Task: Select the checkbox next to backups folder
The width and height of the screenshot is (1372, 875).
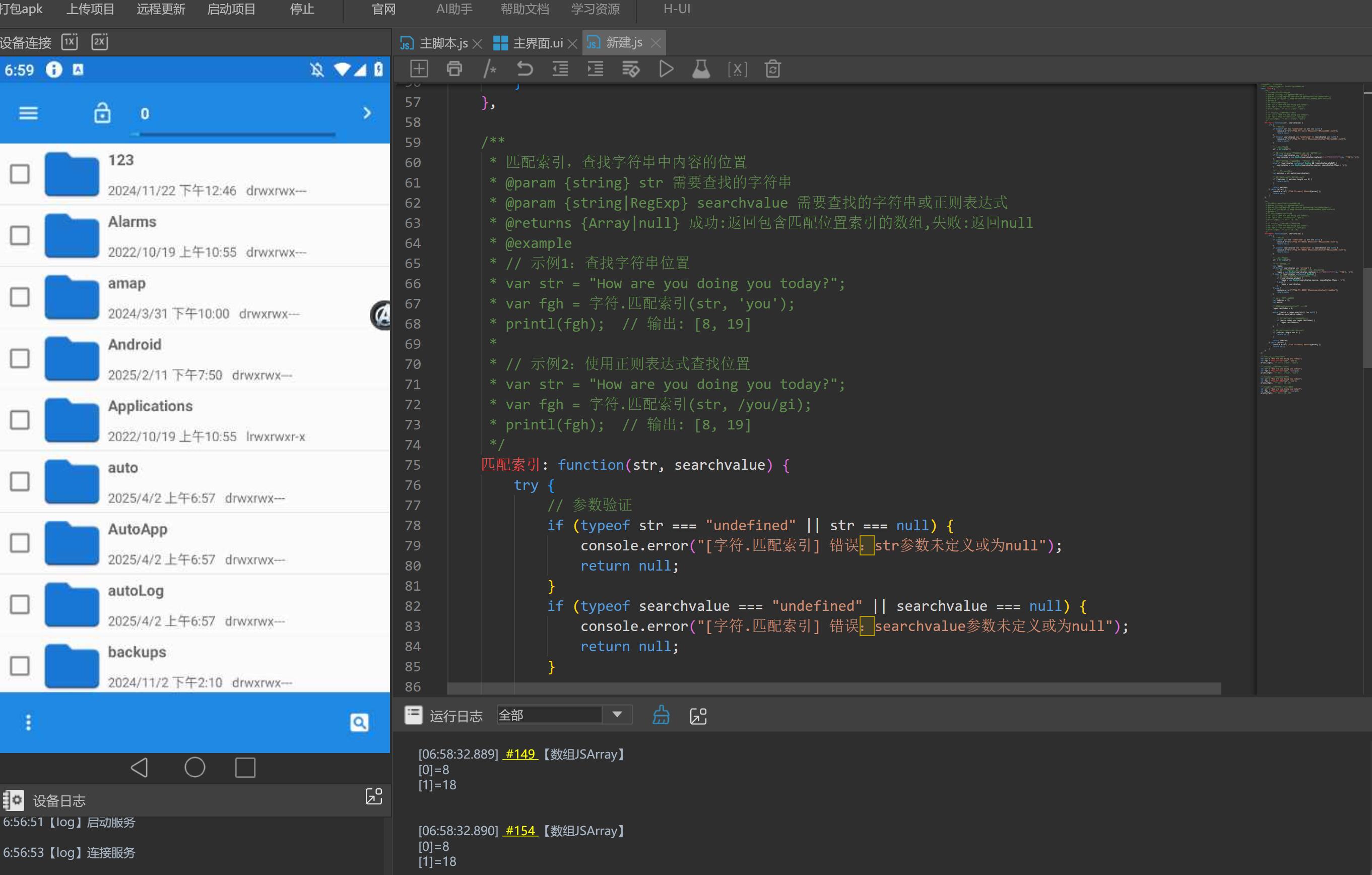Action: tap(20, 666)
